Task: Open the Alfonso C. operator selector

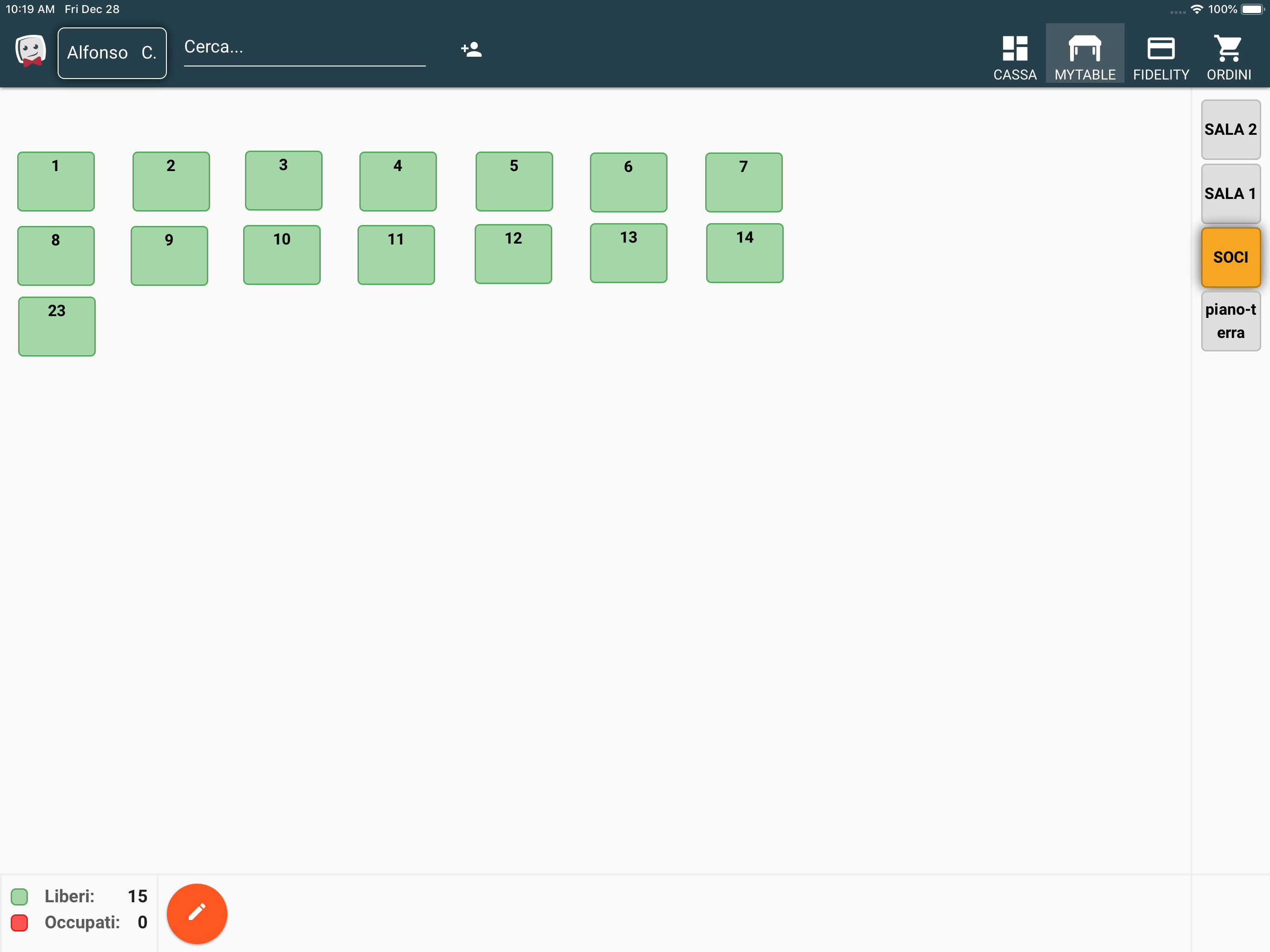Action: [x=112, y=53]
